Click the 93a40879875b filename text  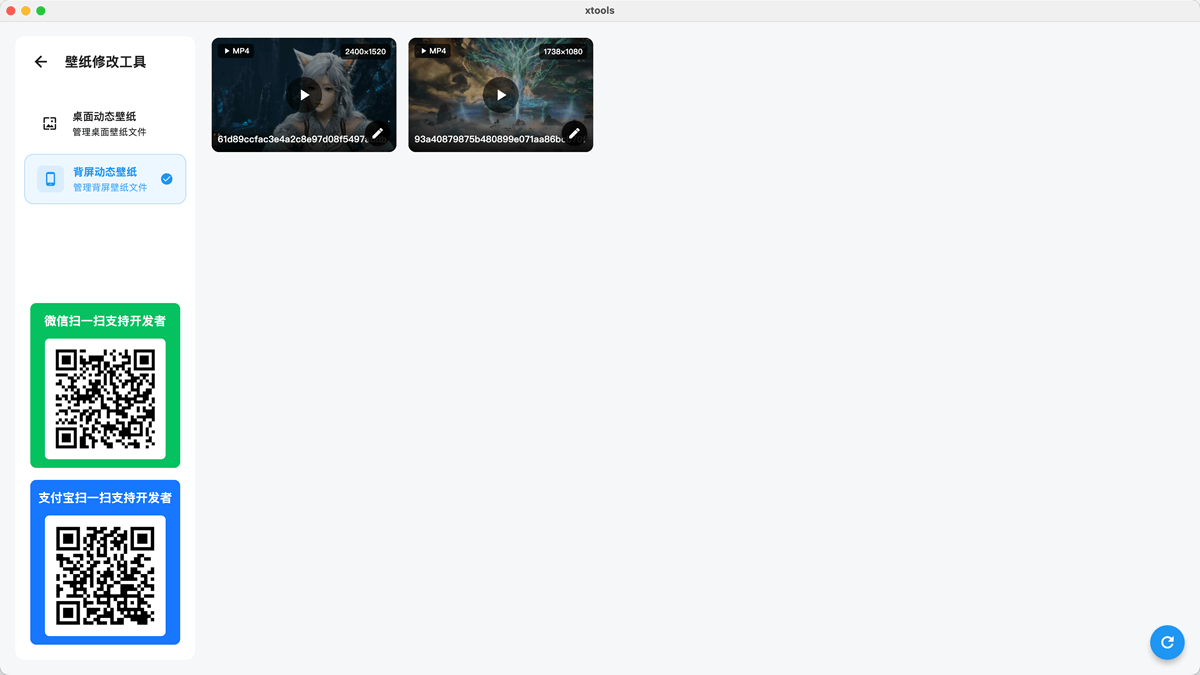(x=487, y=140)
